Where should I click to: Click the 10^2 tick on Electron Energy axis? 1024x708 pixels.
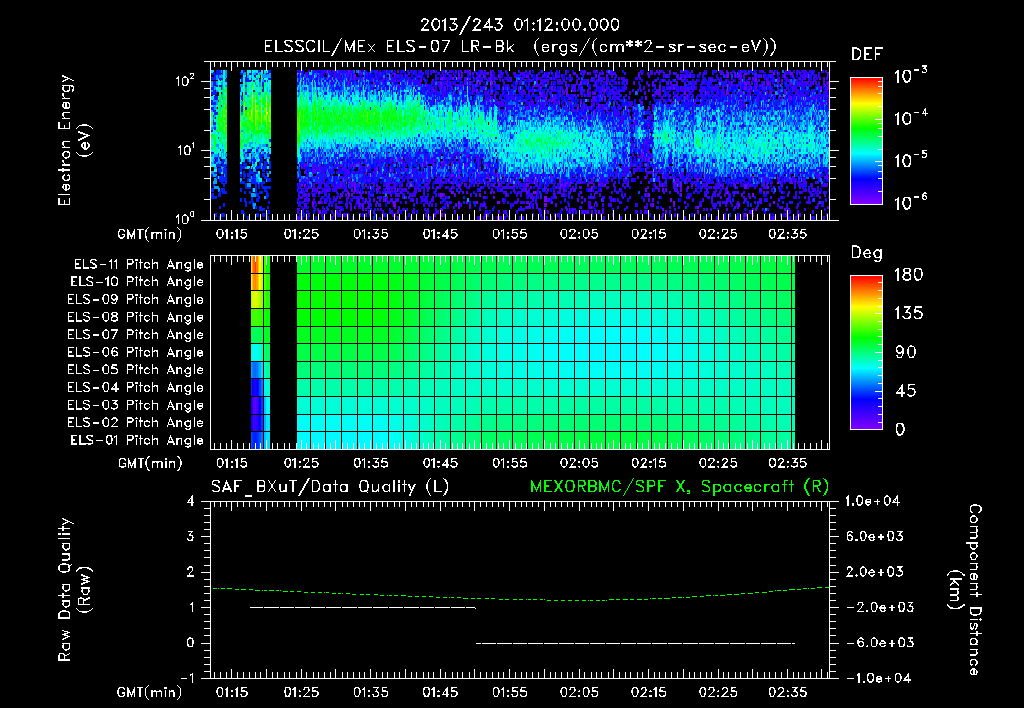click(x=187, y=81)
